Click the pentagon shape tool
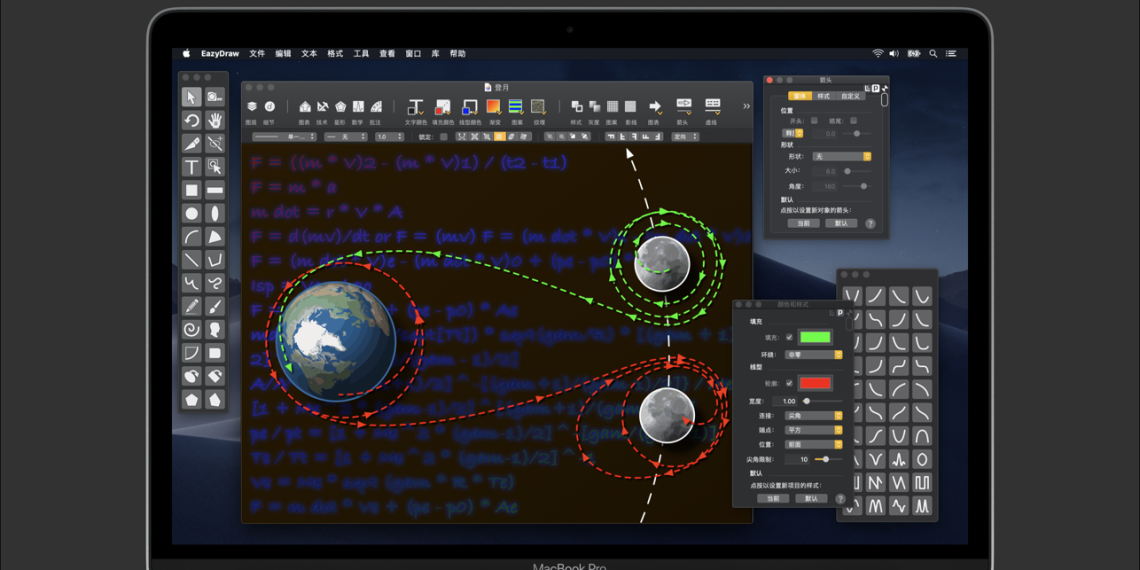Screen dimensions: 1140x570 tap(191, 399)
